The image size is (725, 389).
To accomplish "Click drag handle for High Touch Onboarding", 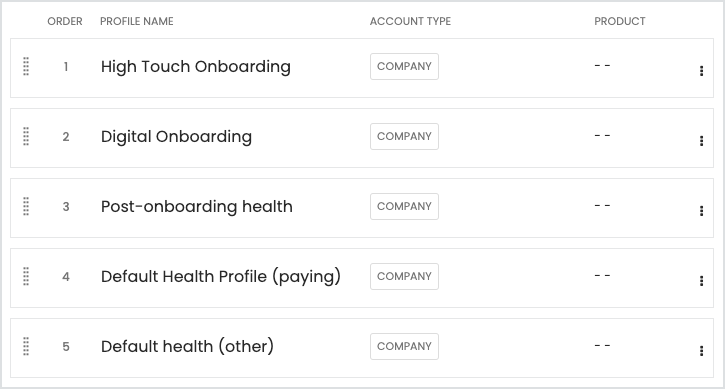I will [x=26, y=66].
